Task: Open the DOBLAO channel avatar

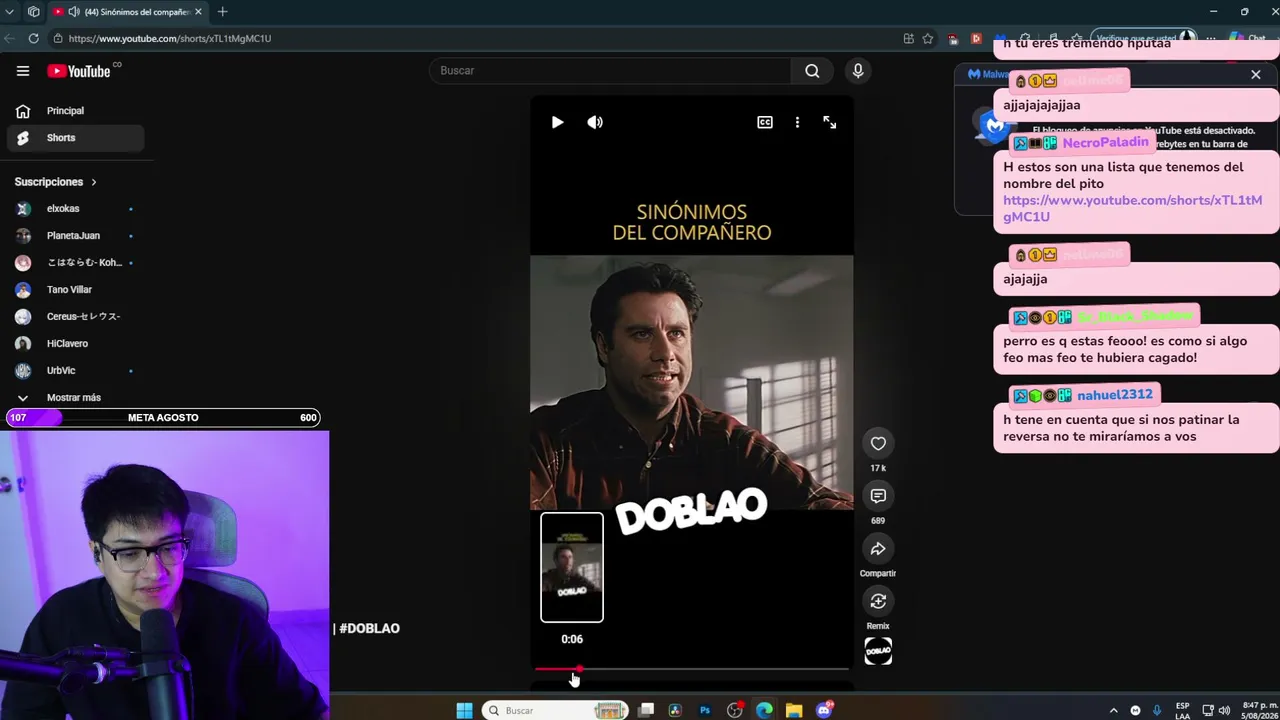Action: tap(878, 651)
